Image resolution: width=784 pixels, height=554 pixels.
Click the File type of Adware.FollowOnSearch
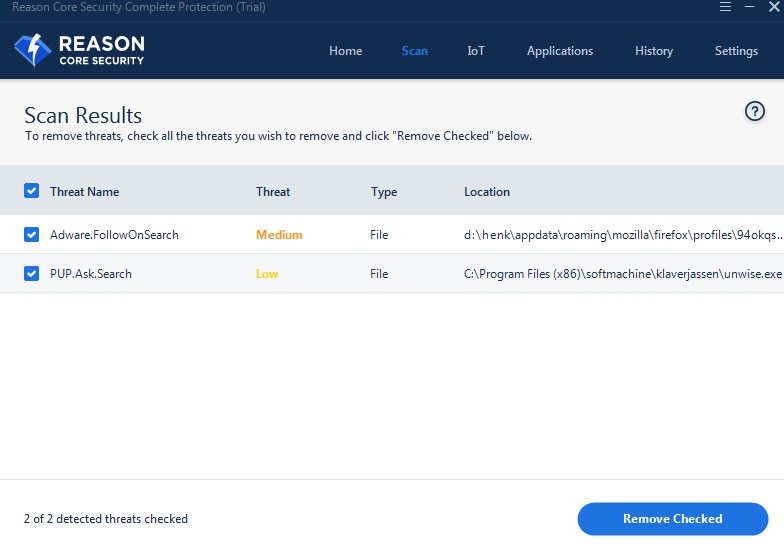click(x=379, y=234)
